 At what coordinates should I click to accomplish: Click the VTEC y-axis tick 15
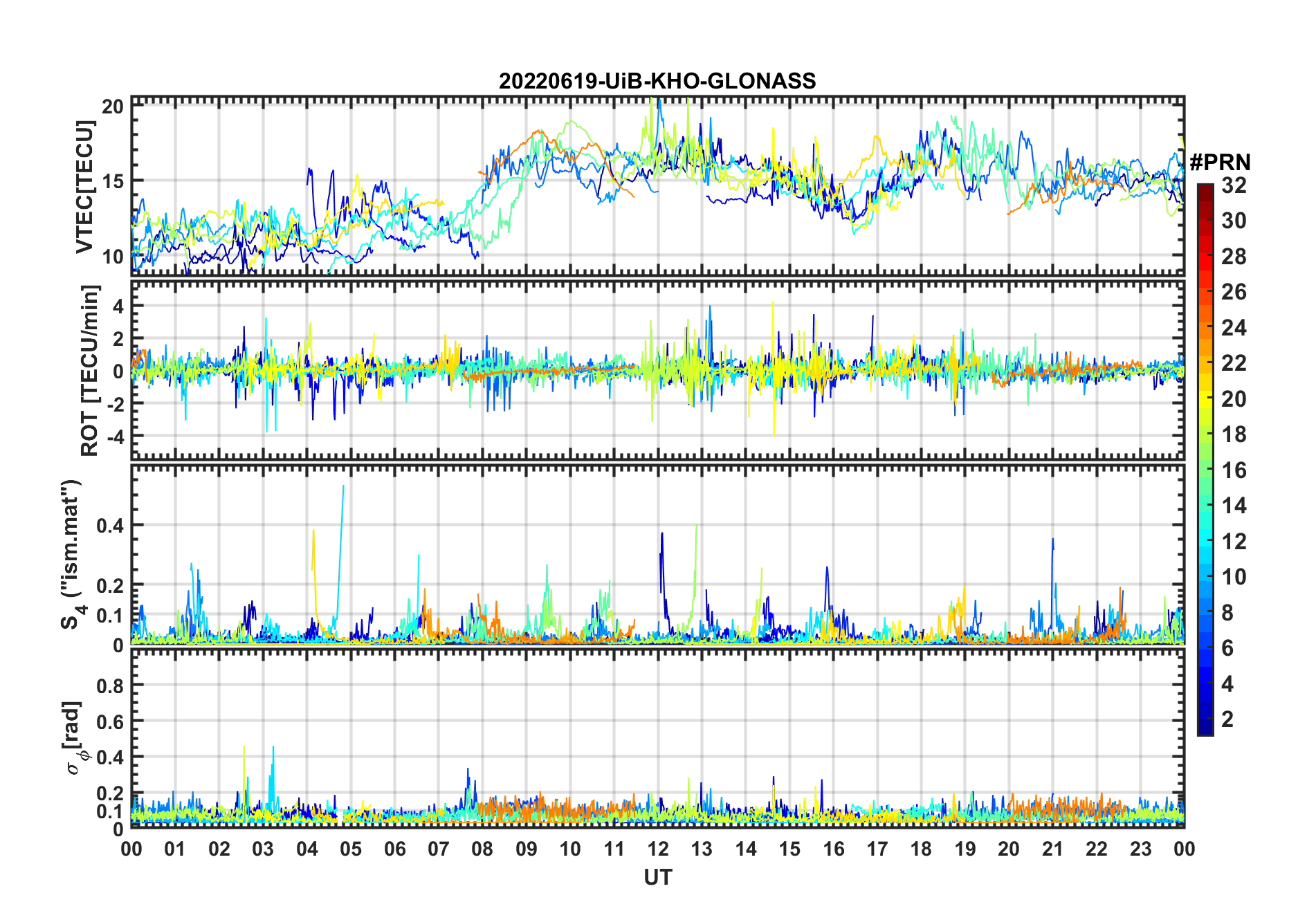(x=113, y=181)
